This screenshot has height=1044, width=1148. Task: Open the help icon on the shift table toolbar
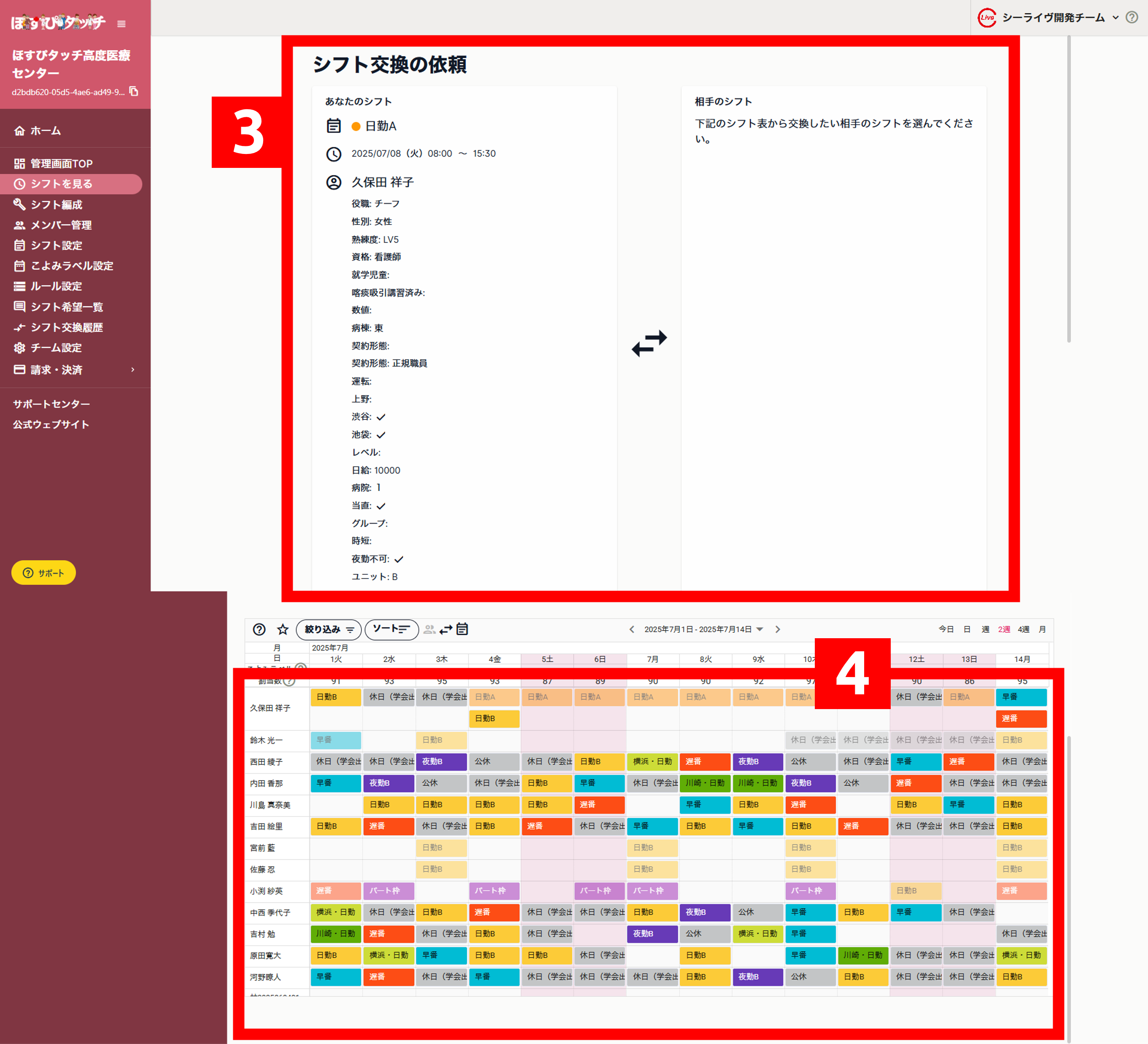(x=260, y=629)
